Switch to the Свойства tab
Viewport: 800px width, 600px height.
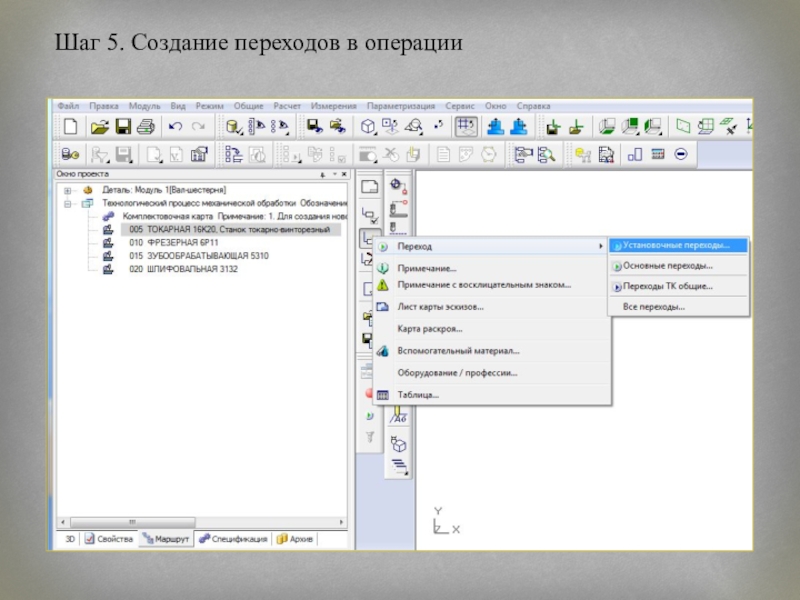click(108, 538)
